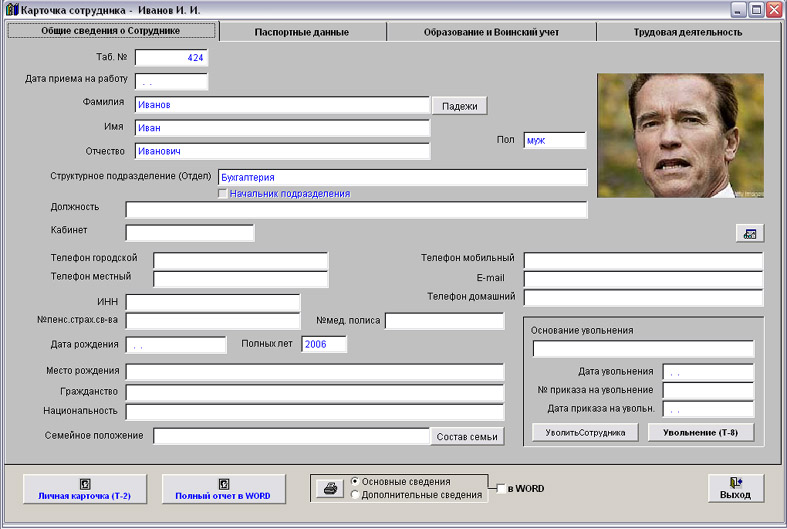
Task: Go to Трудовая деятельность tab
Action: (687, 32)
